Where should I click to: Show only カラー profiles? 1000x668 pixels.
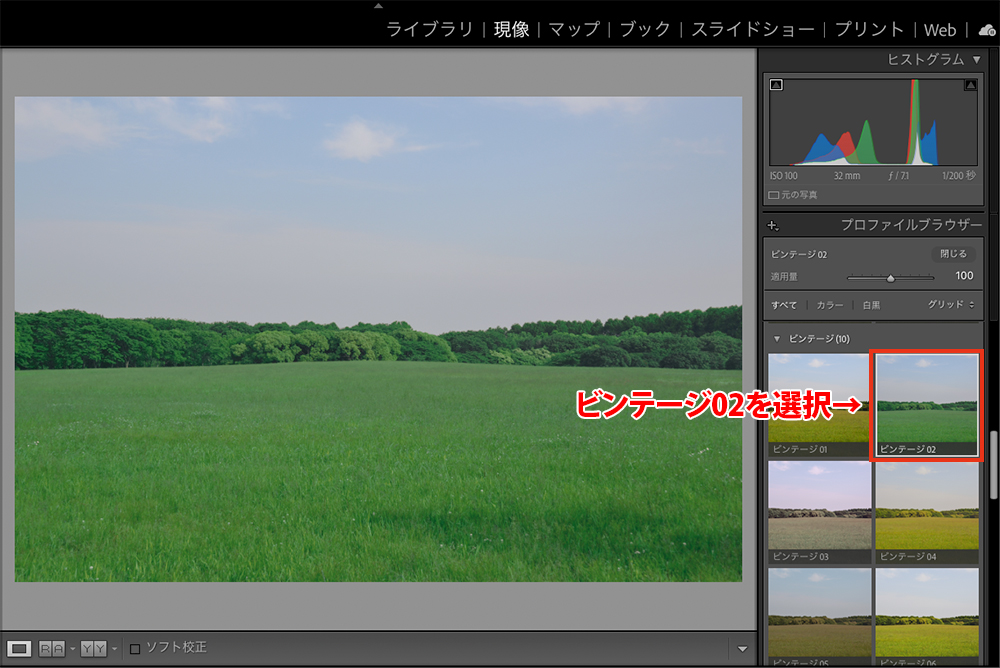(830, 305)
